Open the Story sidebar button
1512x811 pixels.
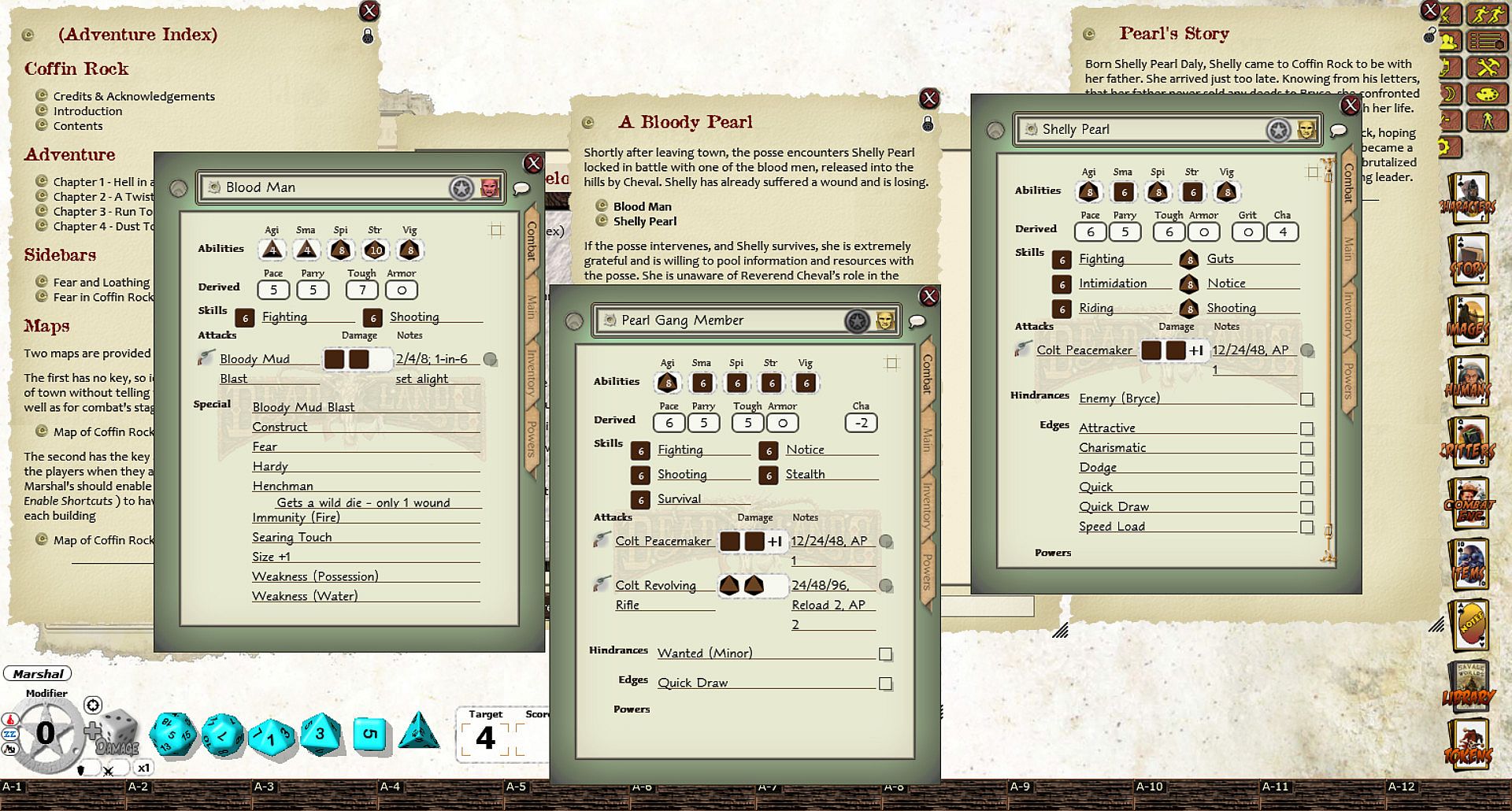tap(1468, 261)
